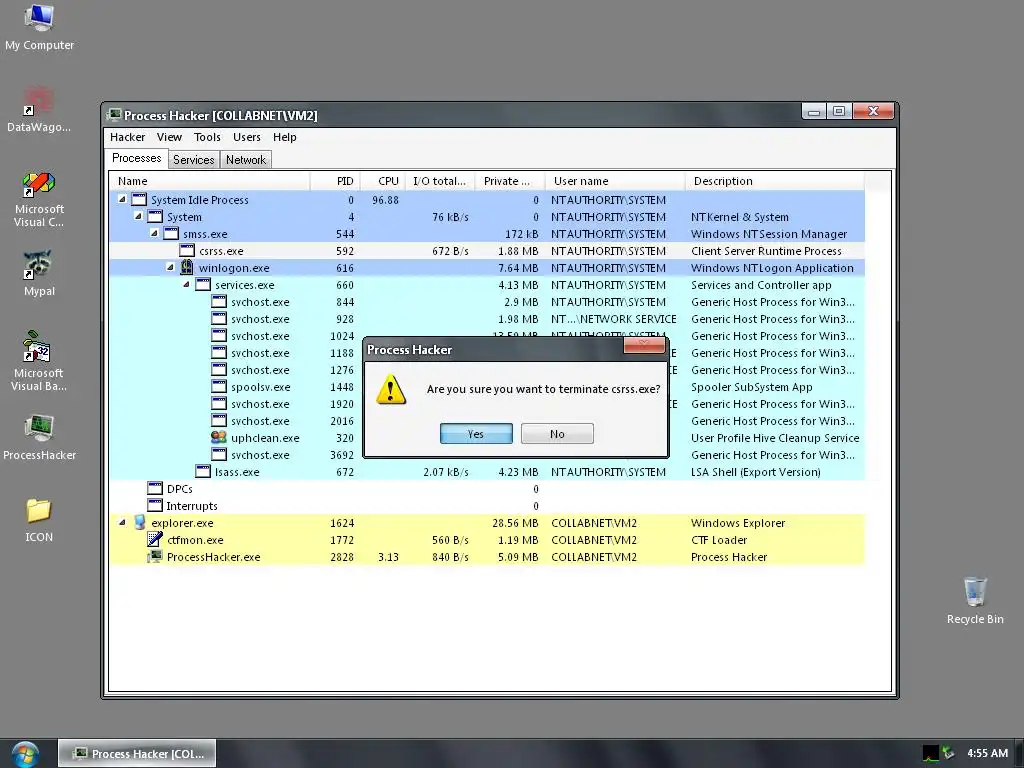This screenshot has height=768, width=1024.
Task: Click the CPU graph tray icon
Action: (x=931, y=753)
